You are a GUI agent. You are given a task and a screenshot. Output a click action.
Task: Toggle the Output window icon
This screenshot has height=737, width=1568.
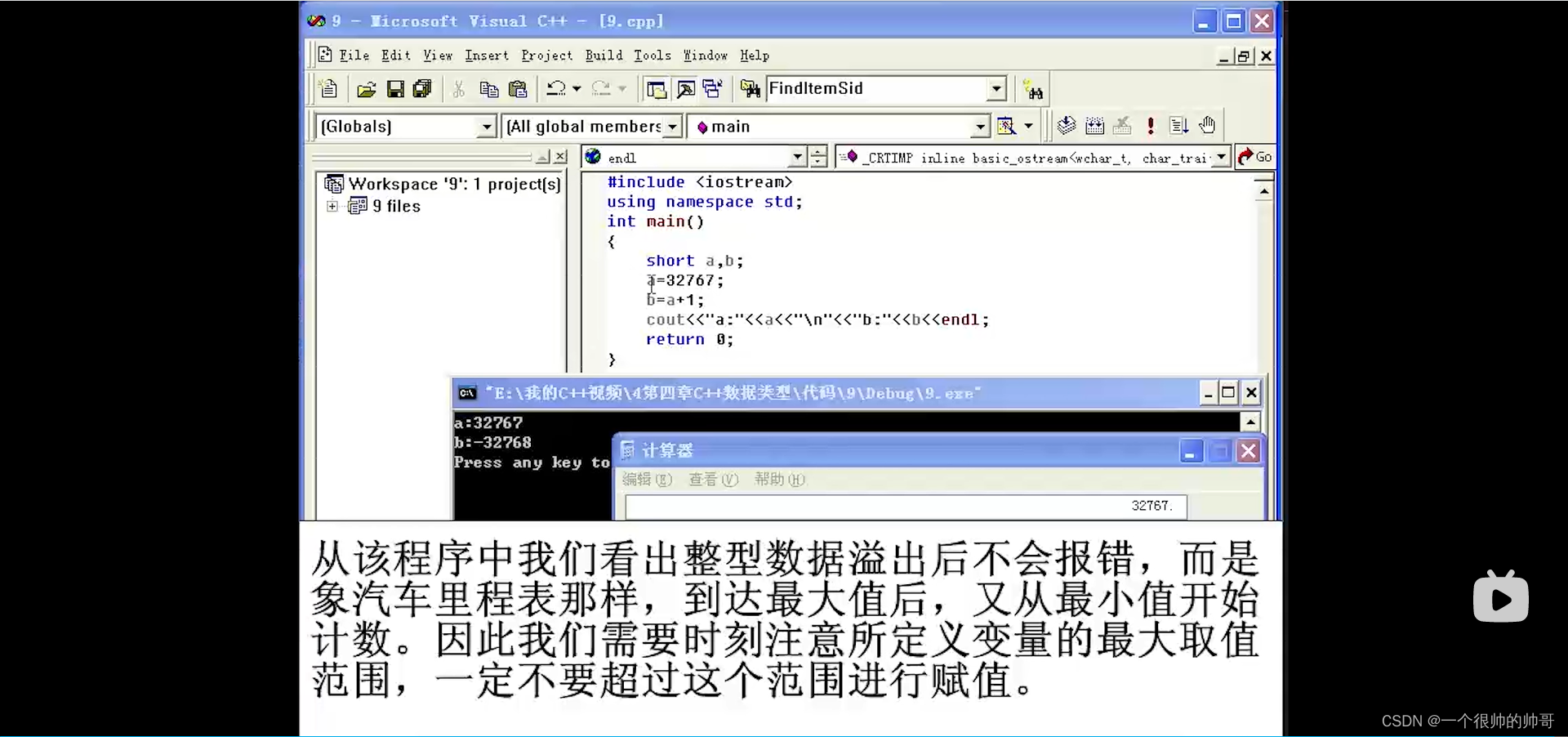[x=685, y=89]
